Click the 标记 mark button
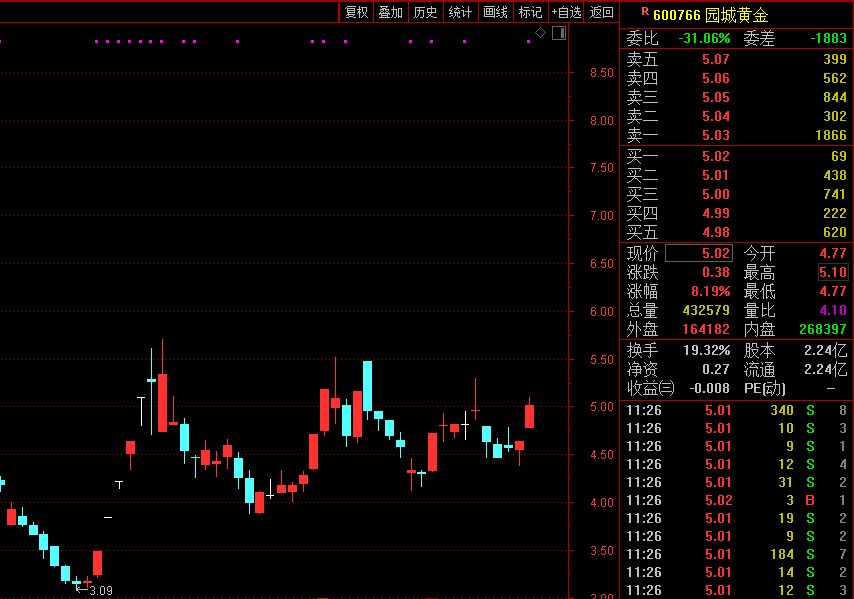The width and height of the screenshot is (854, 599). (x=530, y=12)
